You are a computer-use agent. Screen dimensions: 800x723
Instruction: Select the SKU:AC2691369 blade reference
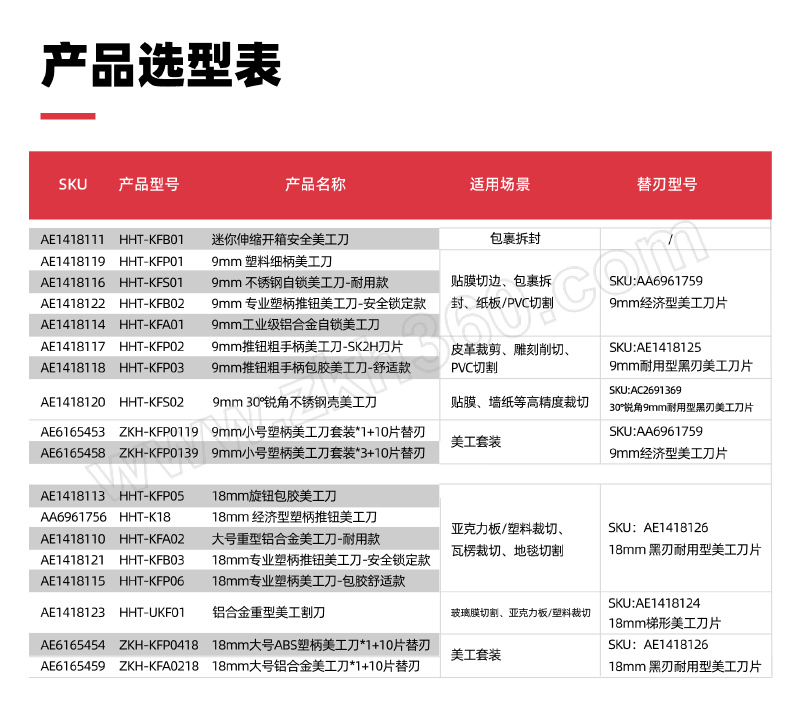(645, 390)
